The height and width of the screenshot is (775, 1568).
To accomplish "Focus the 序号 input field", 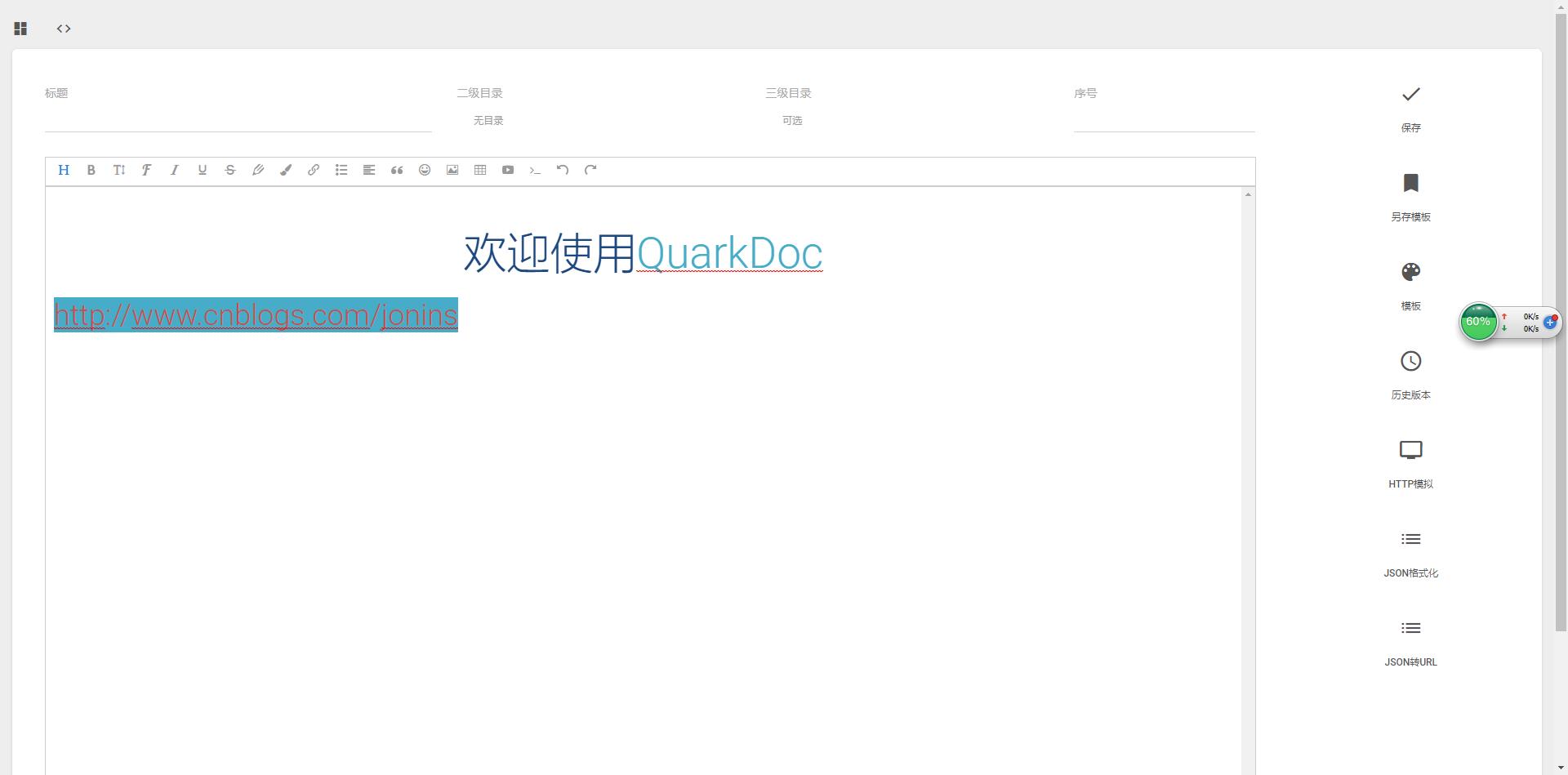I will 1164,119.
